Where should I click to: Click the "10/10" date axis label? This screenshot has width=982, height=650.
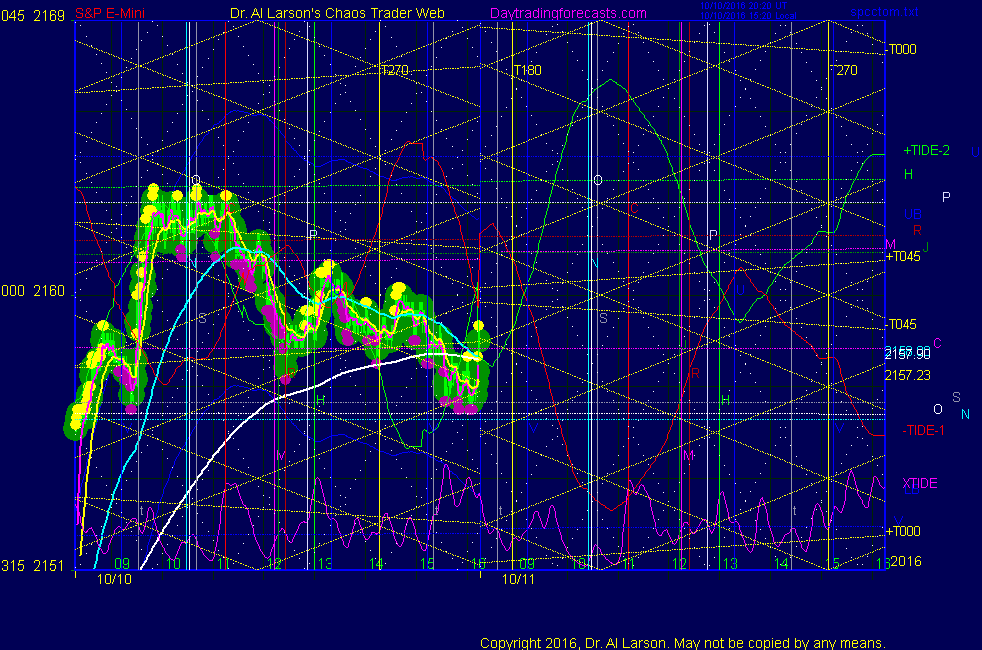pos(114,579)
